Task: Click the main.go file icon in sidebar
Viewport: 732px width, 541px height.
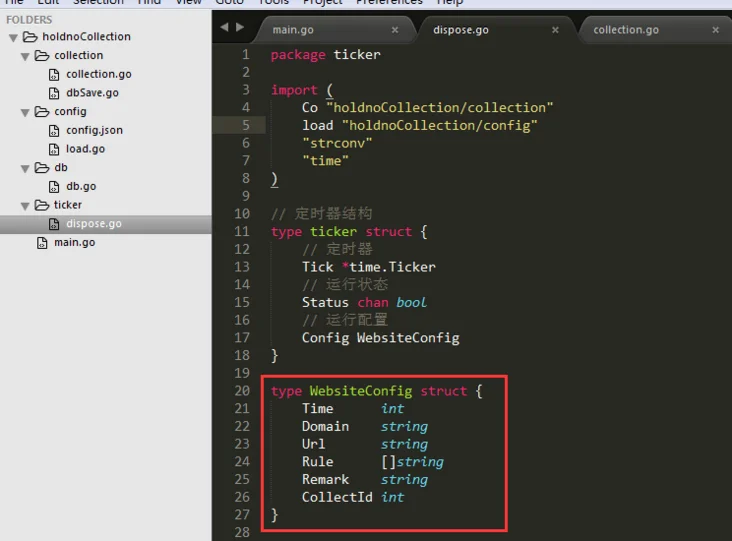Action: 42,242
